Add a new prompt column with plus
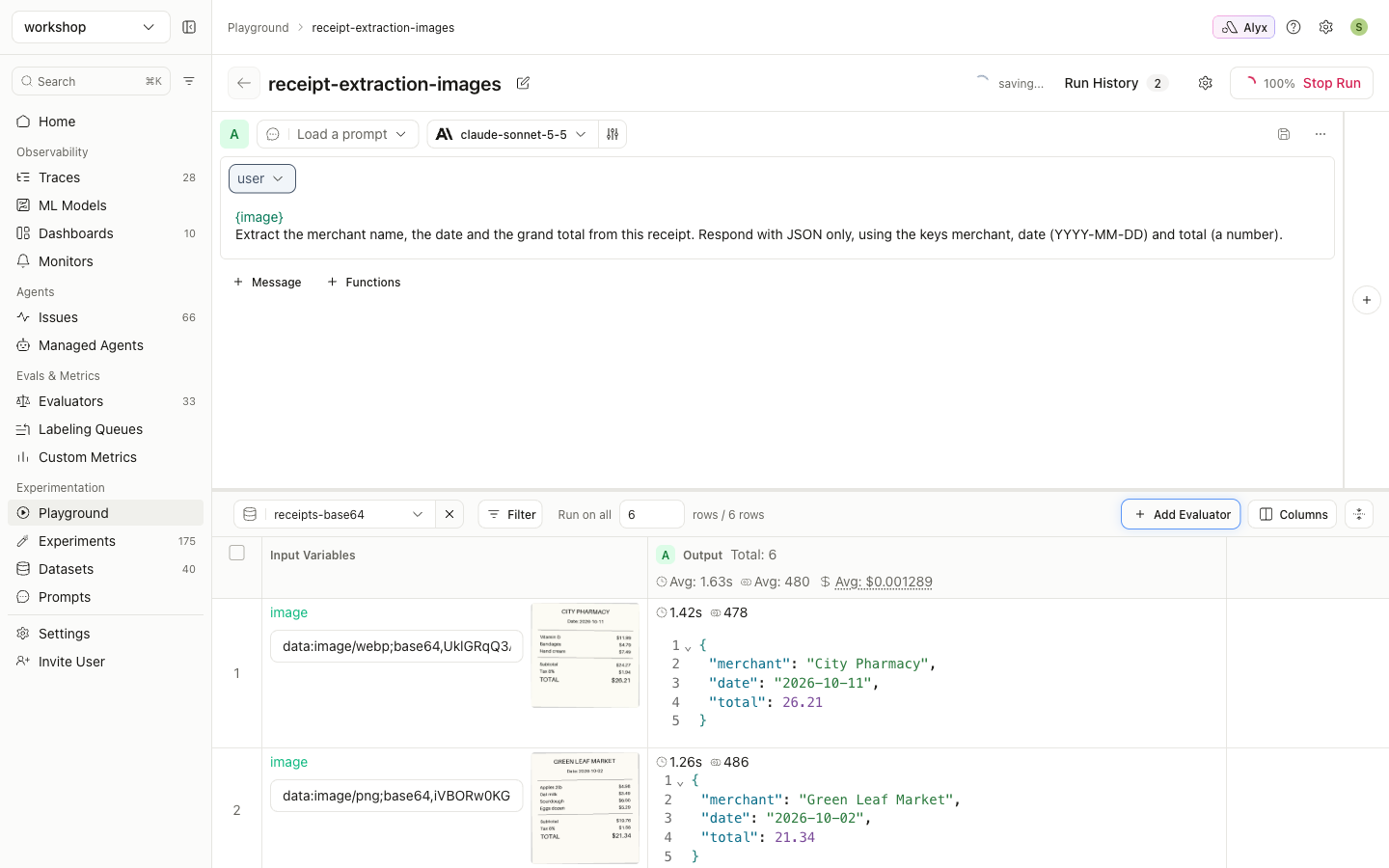 (x=1367, y=300)
